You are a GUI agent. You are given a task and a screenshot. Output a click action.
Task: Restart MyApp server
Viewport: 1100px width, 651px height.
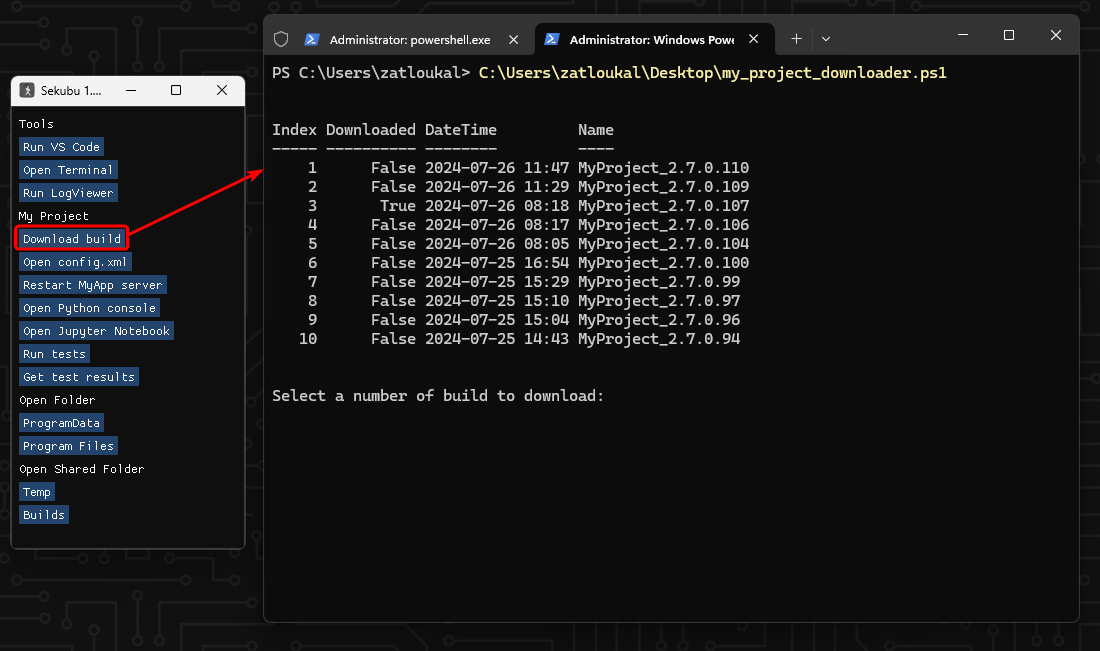pos(92,285)
